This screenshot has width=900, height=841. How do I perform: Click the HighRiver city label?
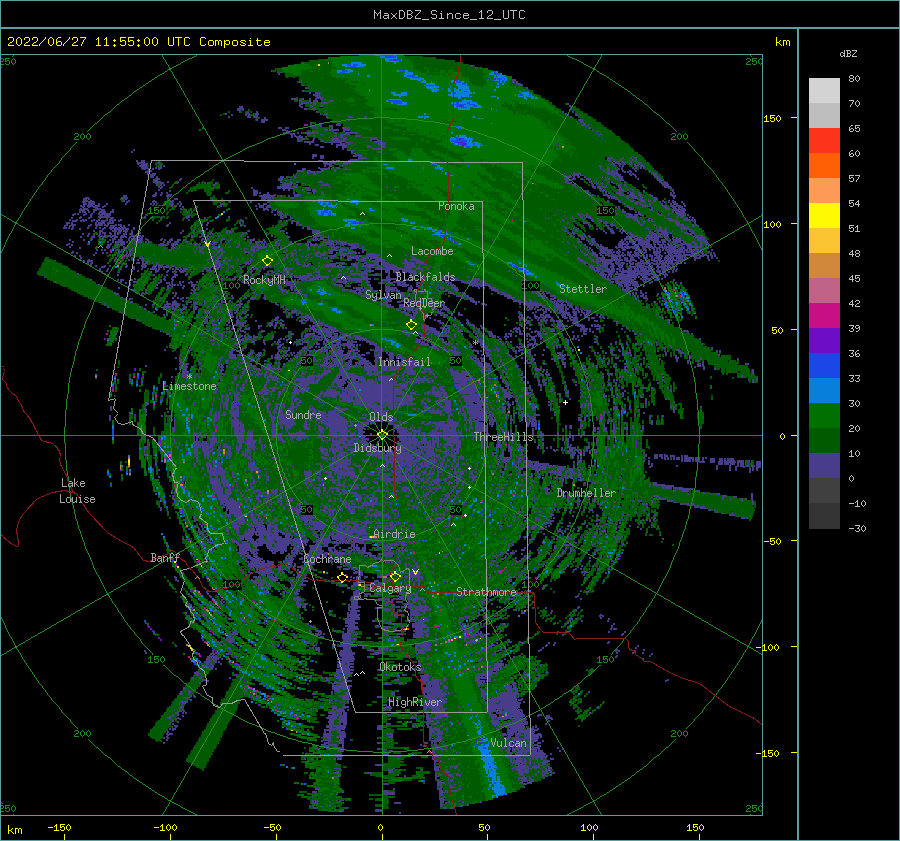click(415, 702)
